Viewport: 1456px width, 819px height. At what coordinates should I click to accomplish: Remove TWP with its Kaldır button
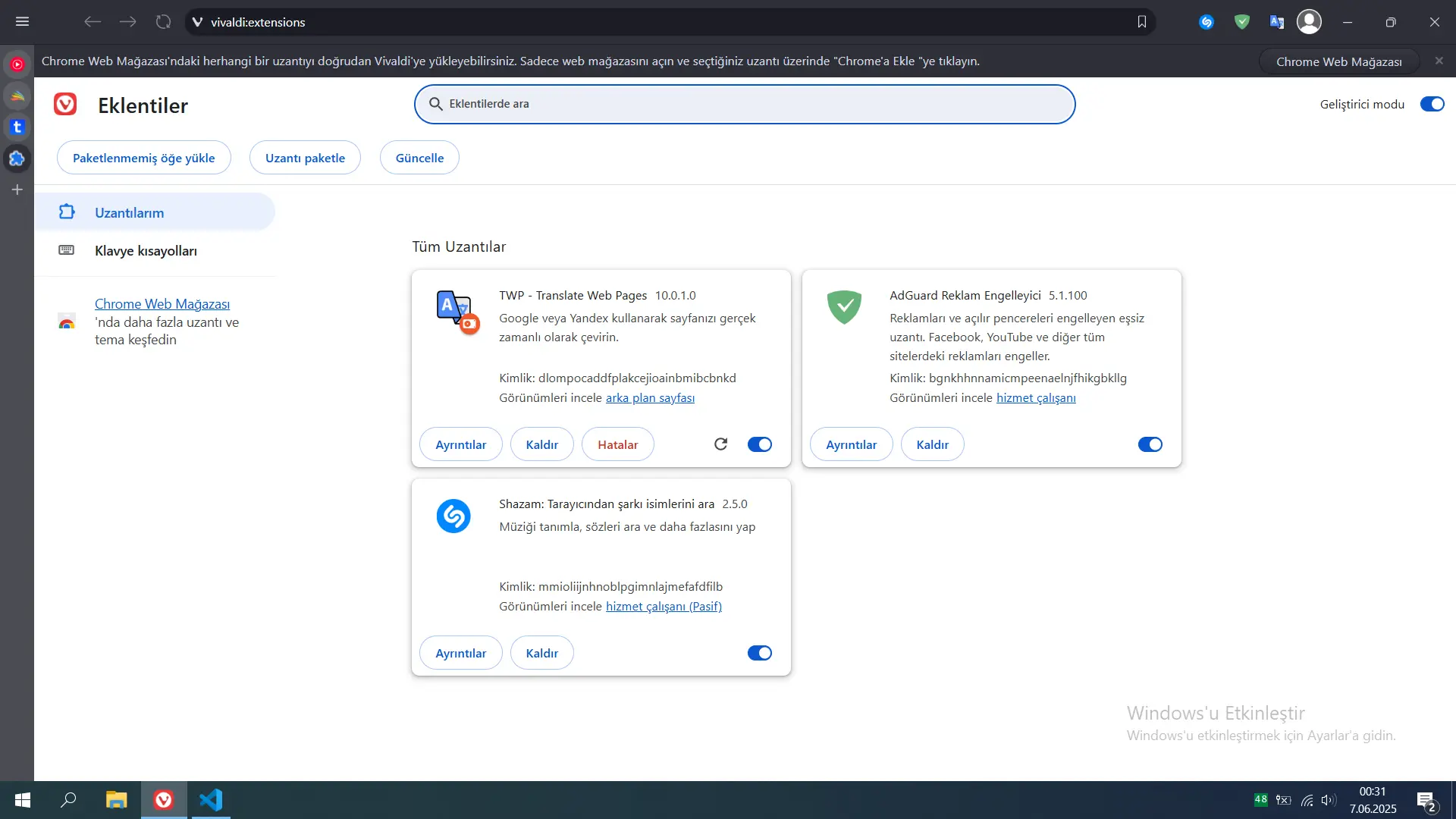(x=542, y=444)
